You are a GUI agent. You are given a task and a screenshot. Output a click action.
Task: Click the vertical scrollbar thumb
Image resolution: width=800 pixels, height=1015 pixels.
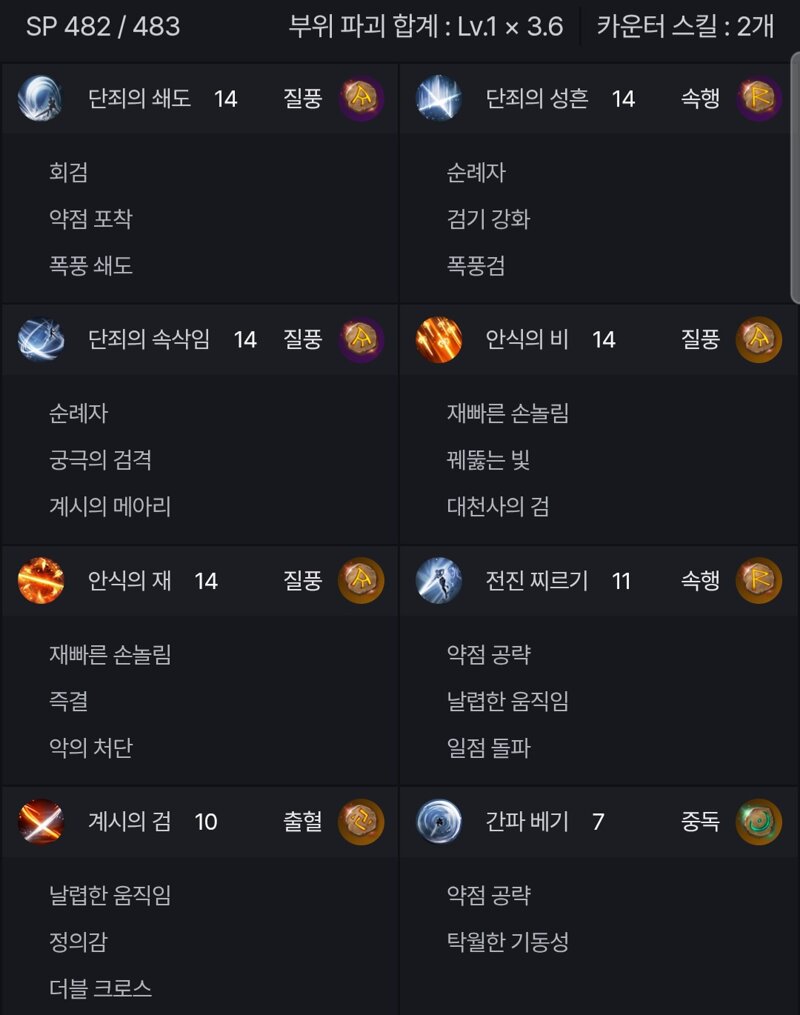point(795,178)
